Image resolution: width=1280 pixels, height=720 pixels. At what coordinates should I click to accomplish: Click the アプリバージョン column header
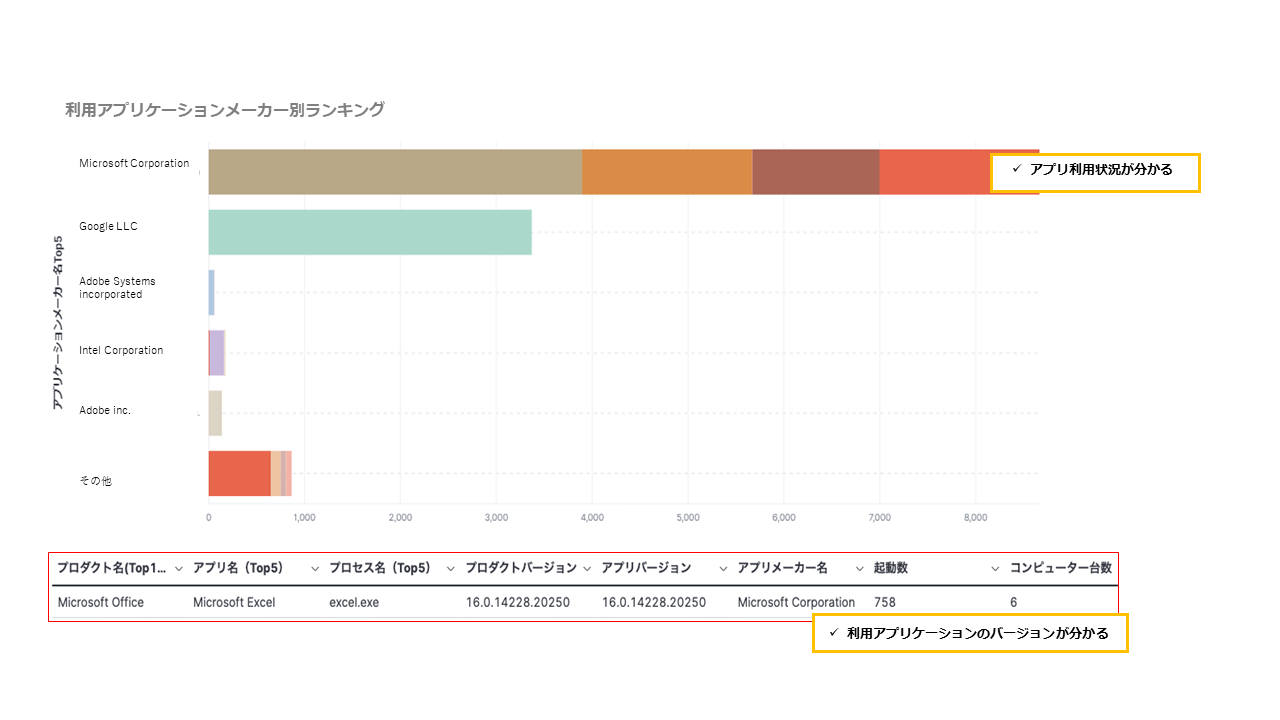click(646, 568)
